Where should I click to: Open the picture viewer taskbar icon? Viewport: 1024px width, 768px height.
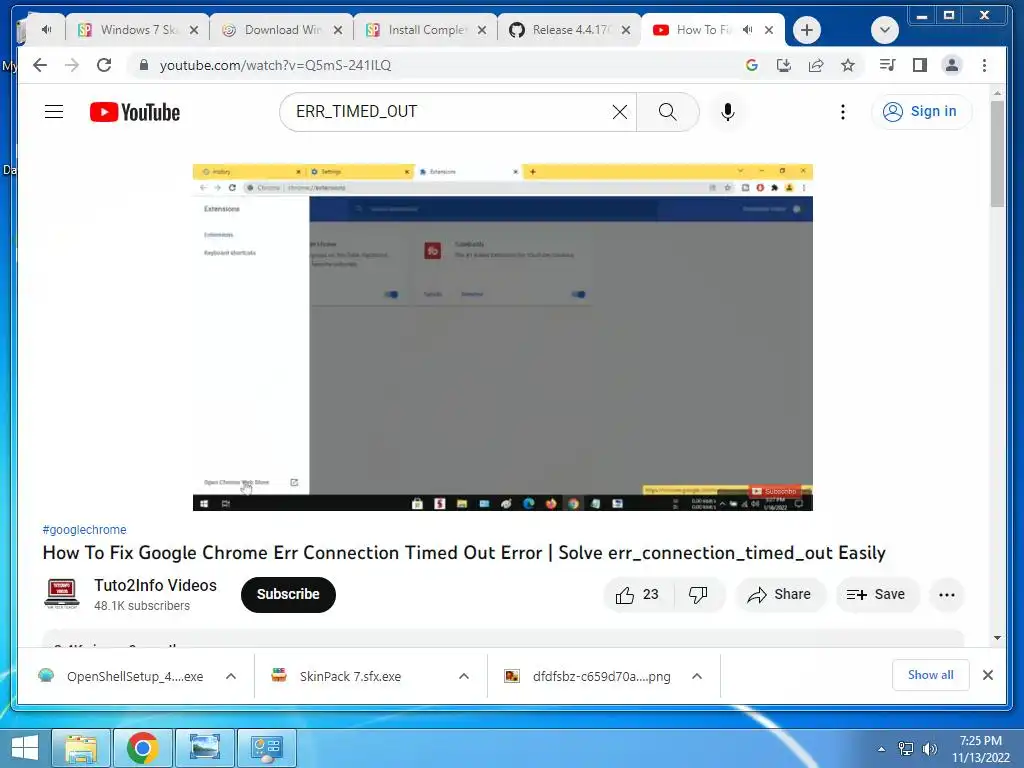click(204, 748)
